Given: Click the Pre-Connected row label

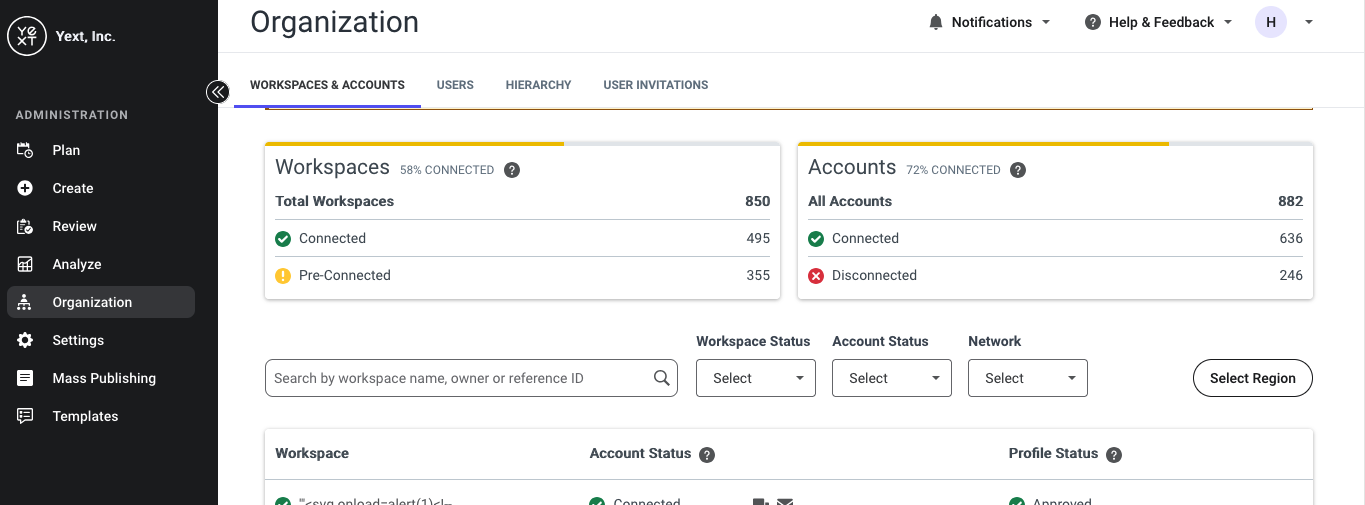Looking at the screenshot, I should click(x=344, y=275).
